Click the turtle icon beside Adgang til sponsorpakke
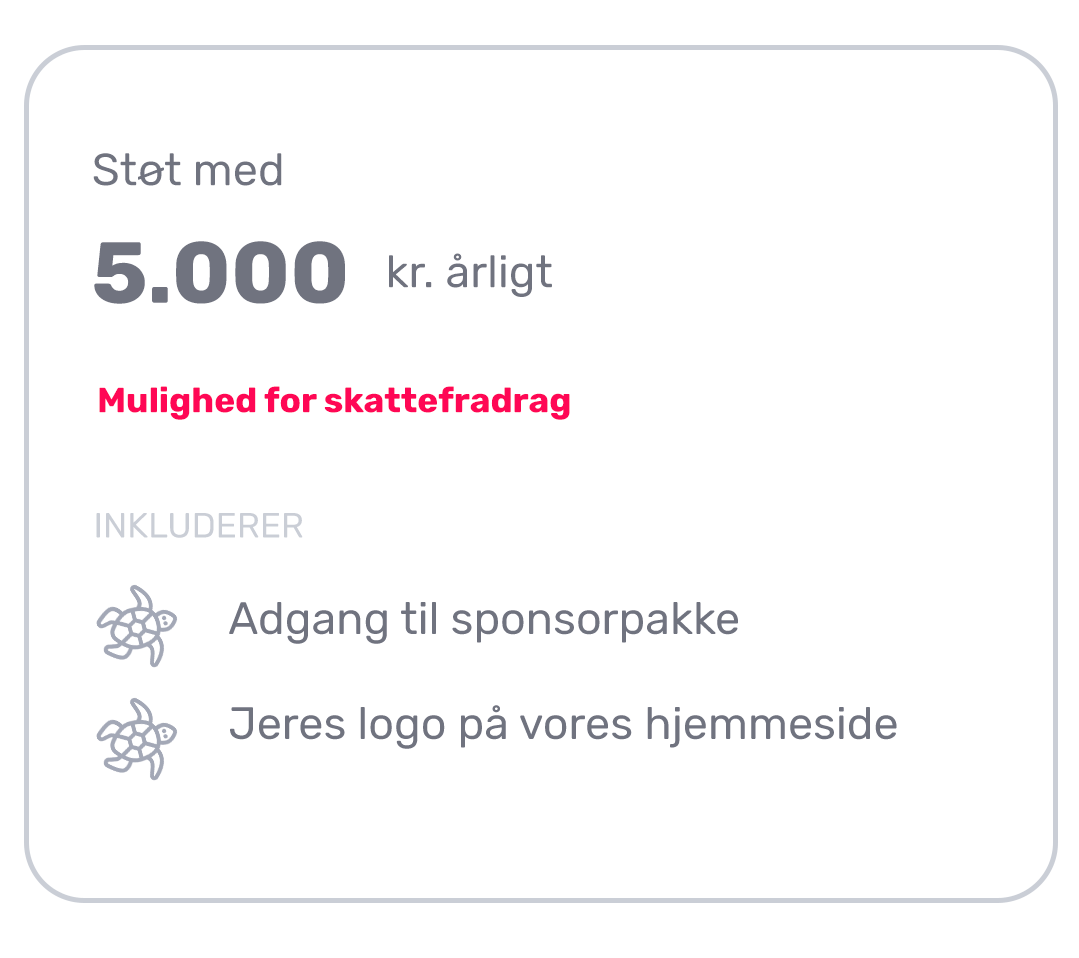 click(x=136, y=626)
